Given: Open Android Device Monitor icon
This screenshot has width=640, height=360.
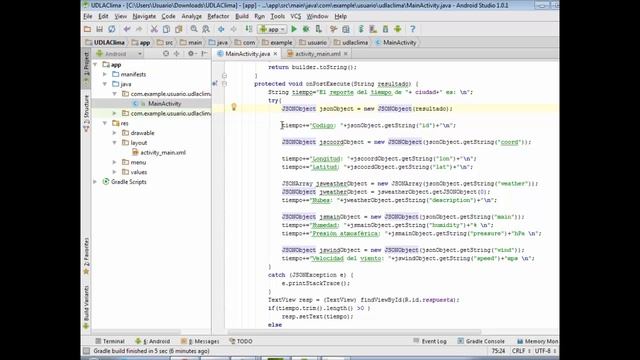Looking at the screenshot, I should pos(398,29).
